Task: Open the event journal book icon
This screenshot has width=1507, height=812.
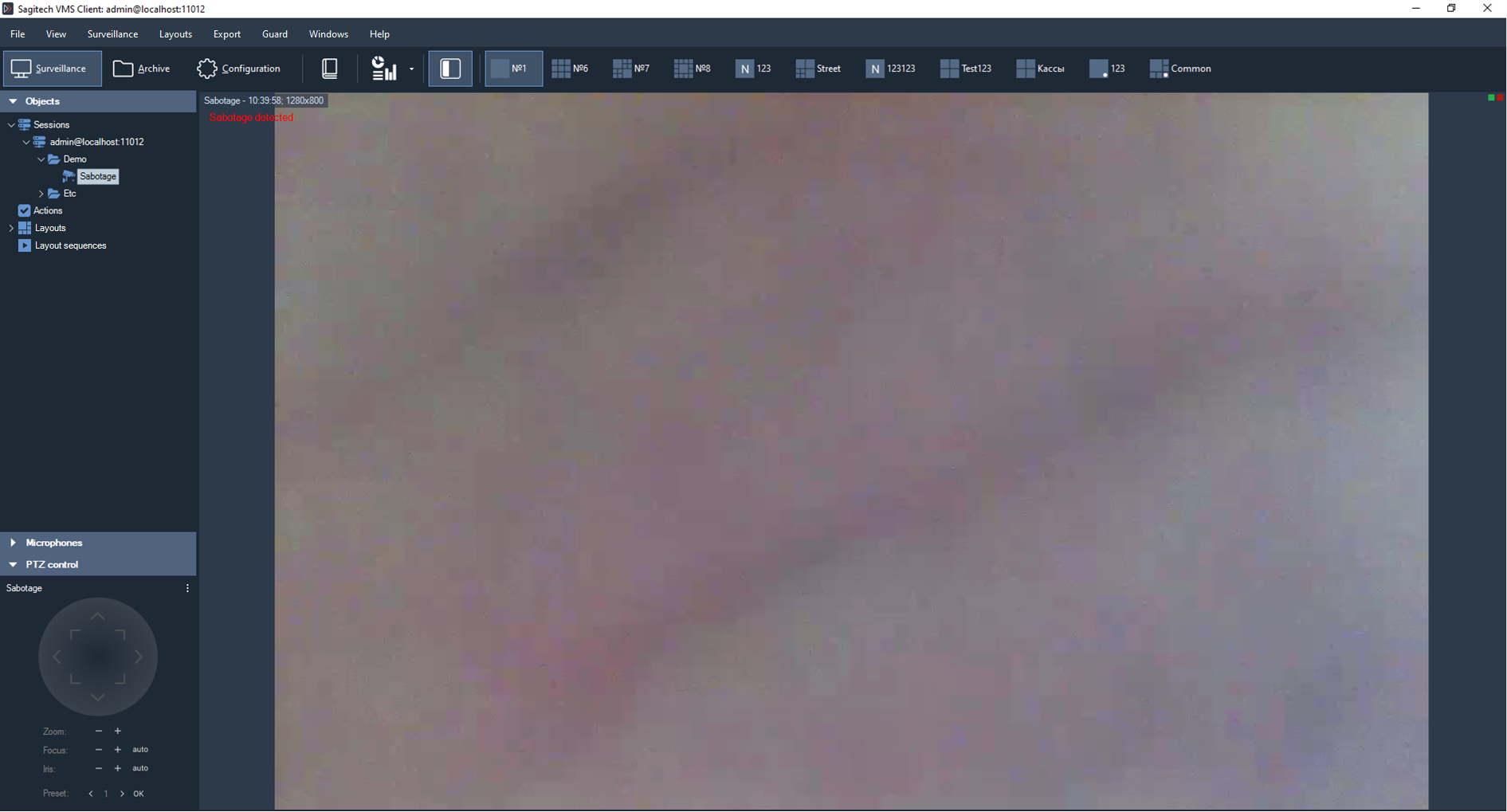Action: point(329,69)
